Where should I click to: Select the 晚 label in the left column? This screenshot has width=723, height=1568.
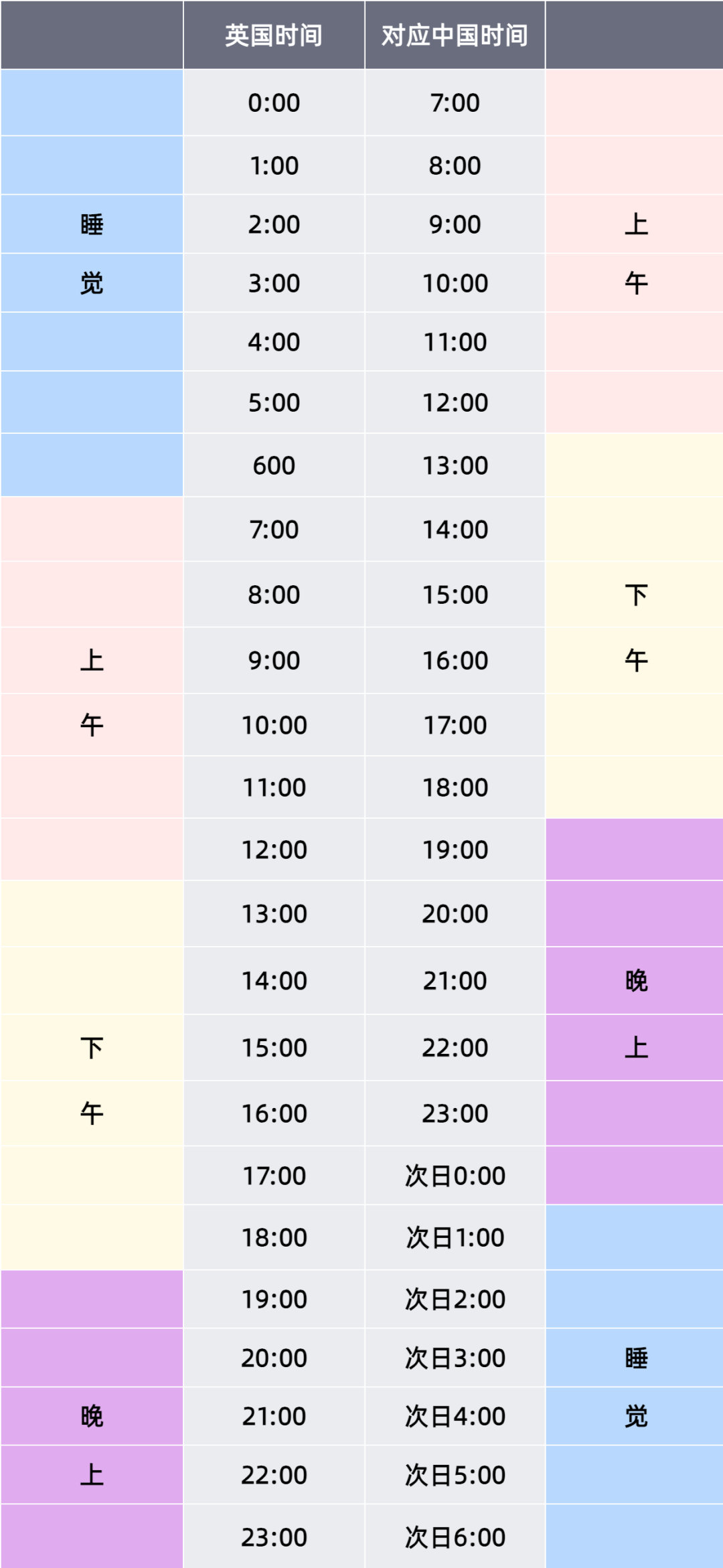coord(92,1416)
